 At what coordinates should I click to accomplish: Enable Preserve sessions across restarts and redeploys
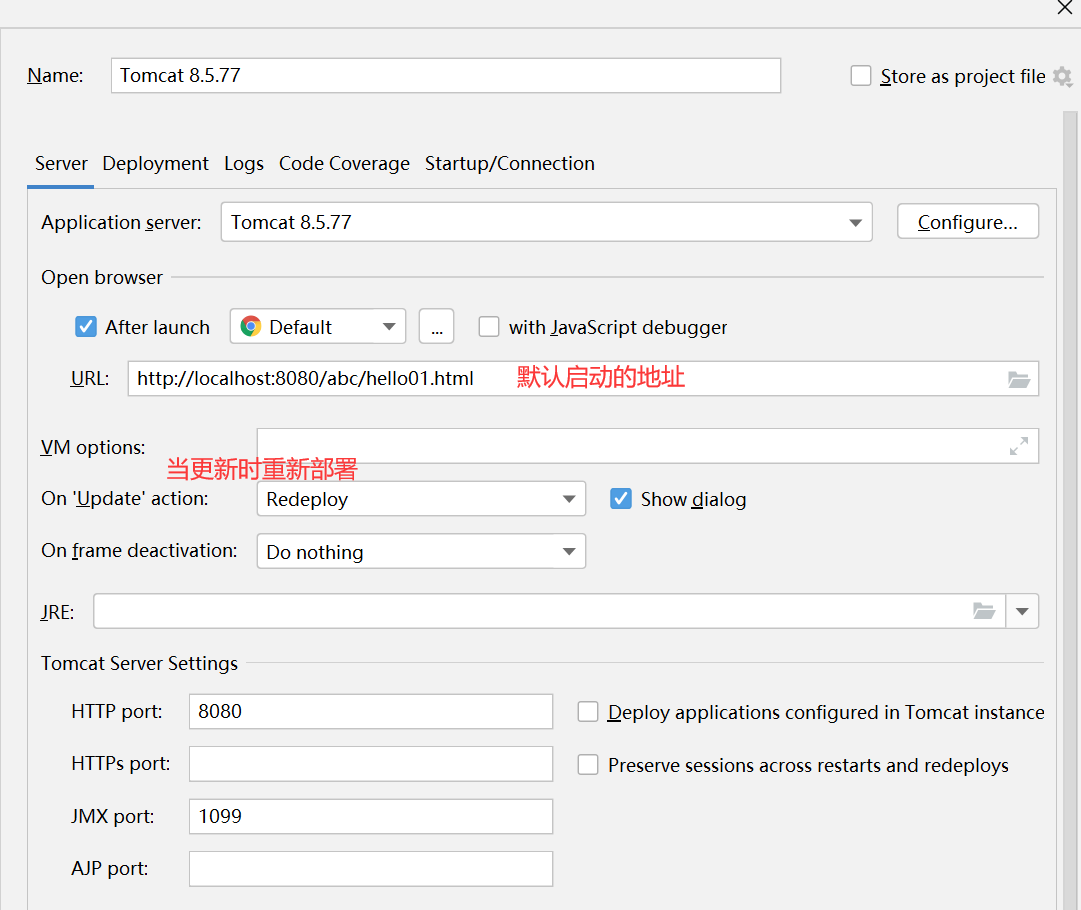click(x=587, y=765)
